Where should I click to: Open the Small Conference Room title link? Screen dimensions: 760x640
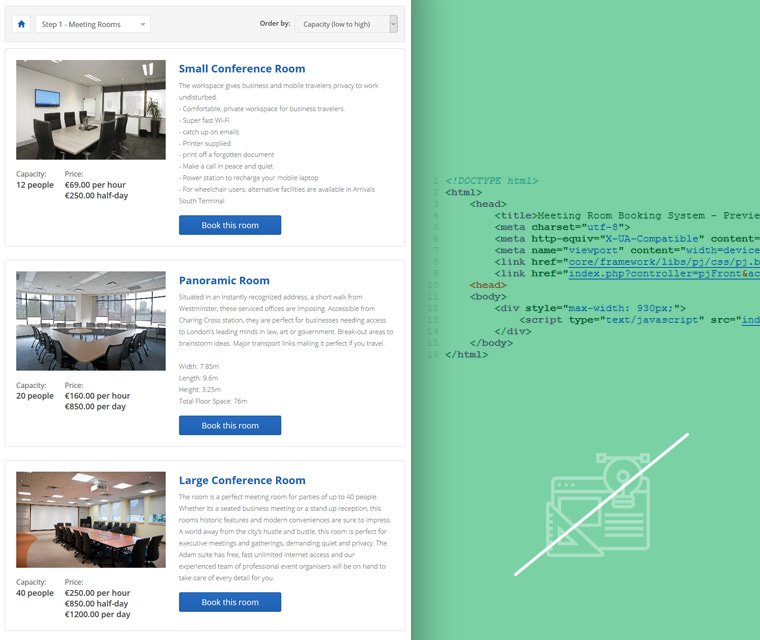point(242,69)
